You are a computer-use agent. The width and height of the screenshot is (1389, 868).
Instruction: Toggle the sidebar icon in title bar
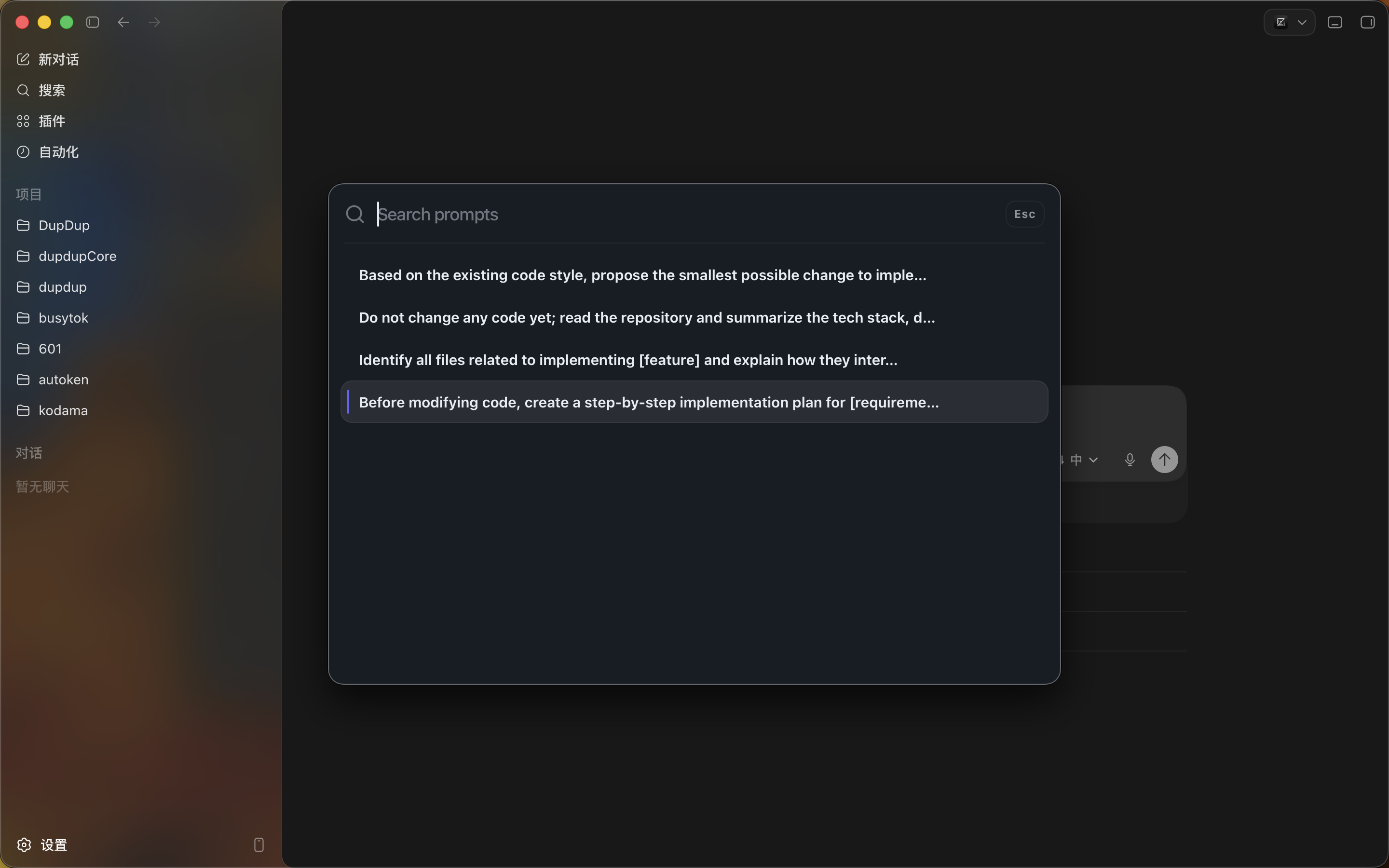(93, 22)
